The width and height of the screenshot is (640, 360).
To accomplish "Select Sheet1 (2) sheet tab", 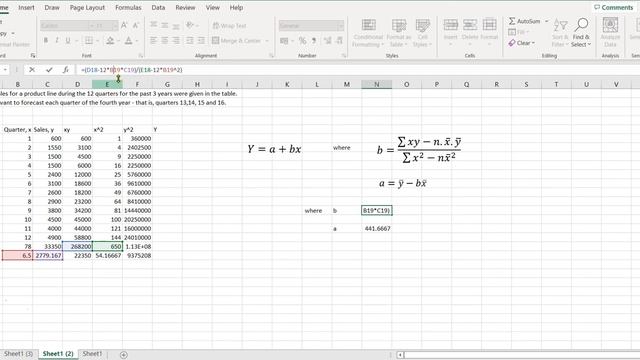I will click(58, 354).
